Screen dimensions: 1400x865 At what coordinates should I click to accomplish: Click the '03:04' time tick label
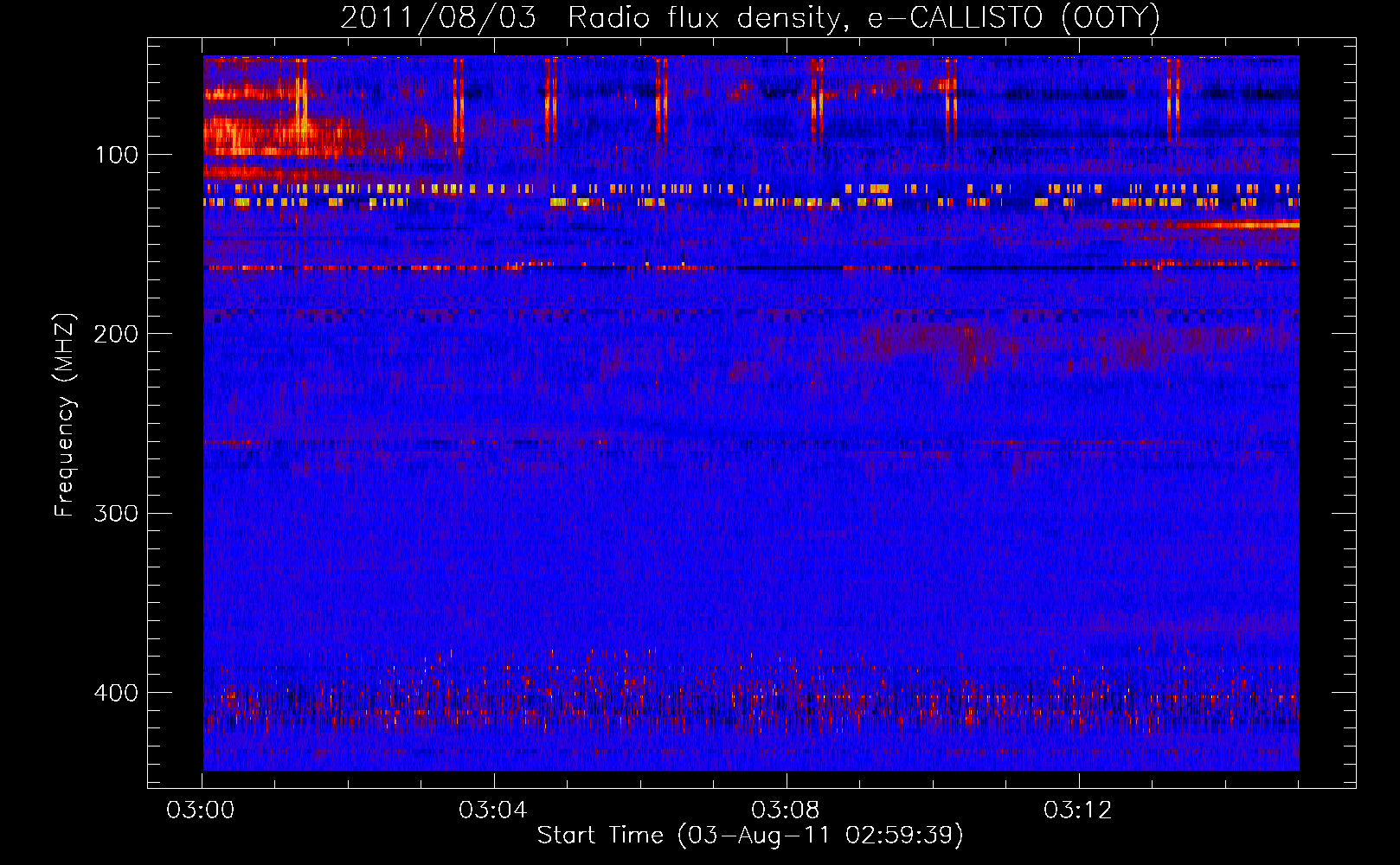pos(493,811)
